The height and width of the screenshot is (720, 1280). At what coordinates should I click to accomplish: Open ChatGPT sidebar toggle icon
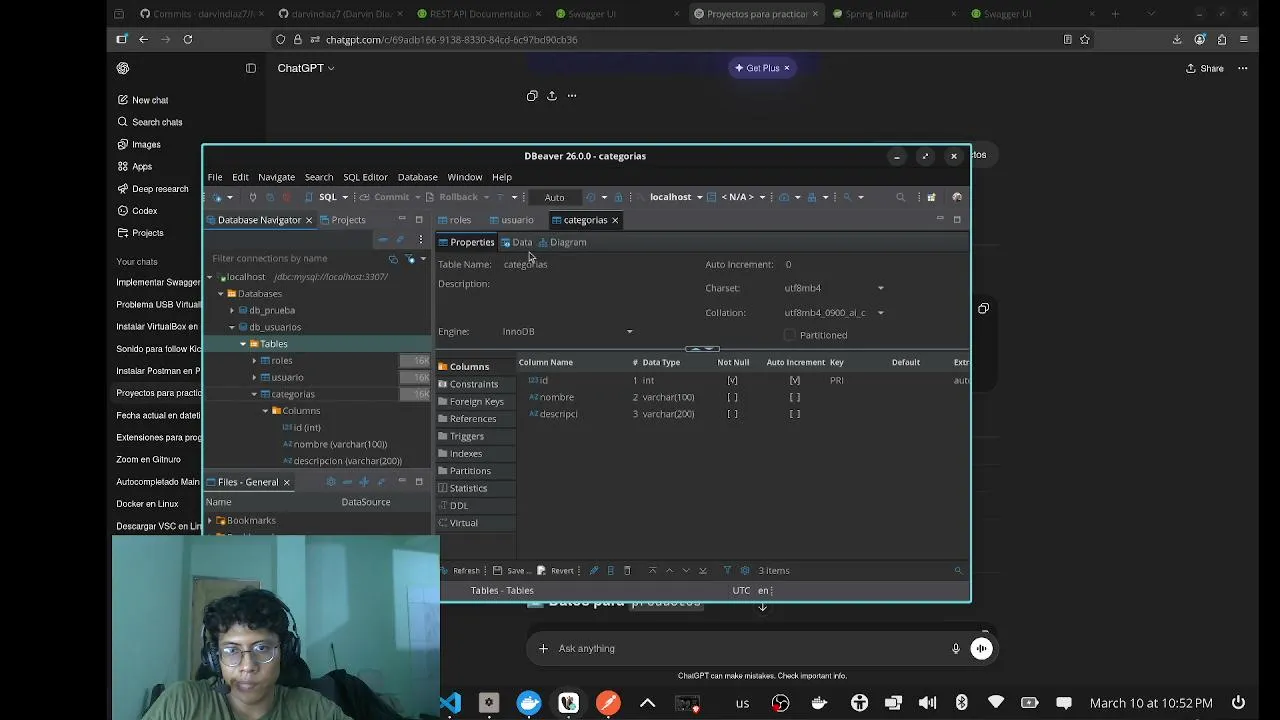pos(251,68)
